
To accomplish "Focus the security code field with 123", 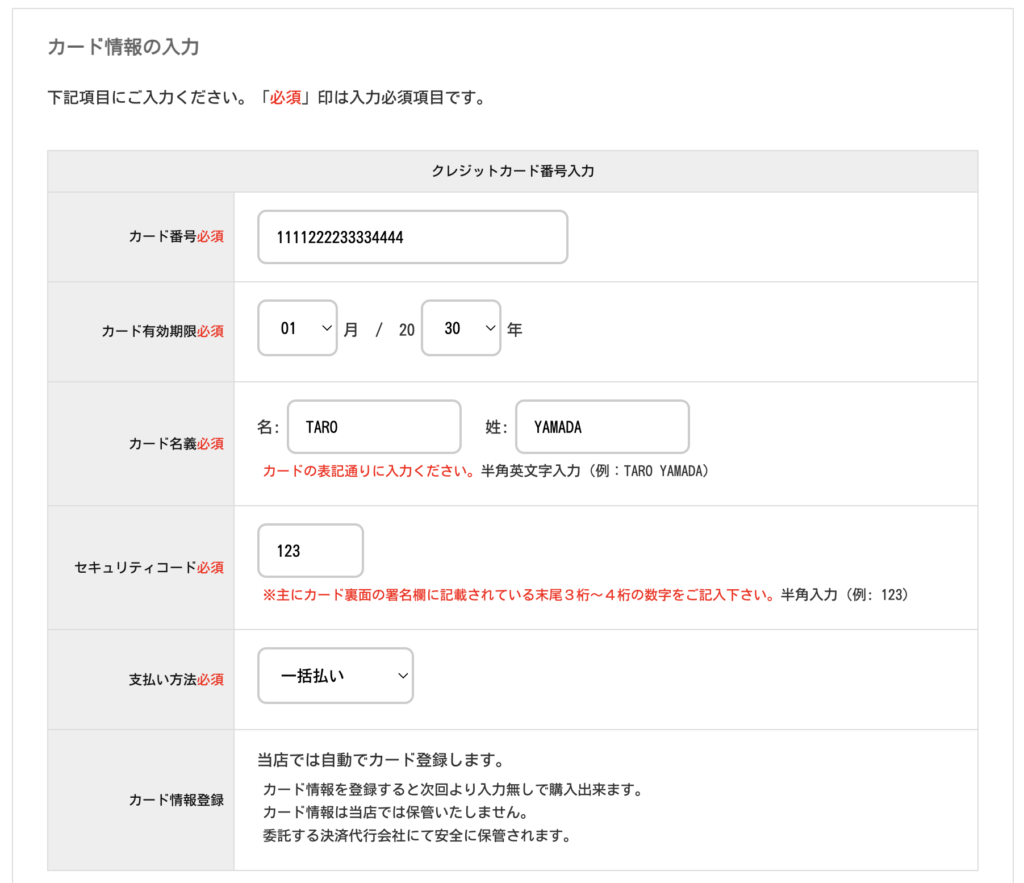I will point(310,551).
